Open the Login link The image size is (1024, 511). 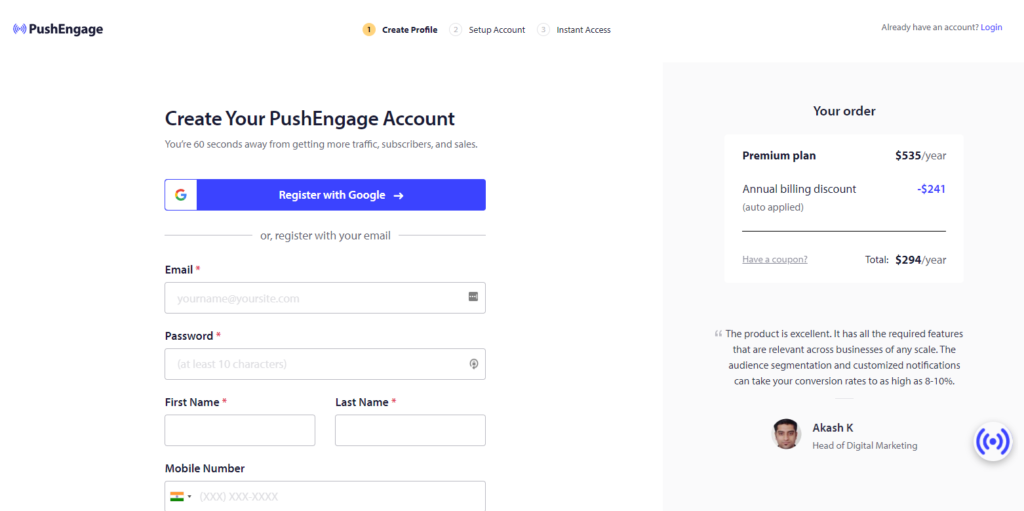tap(991, 27)
